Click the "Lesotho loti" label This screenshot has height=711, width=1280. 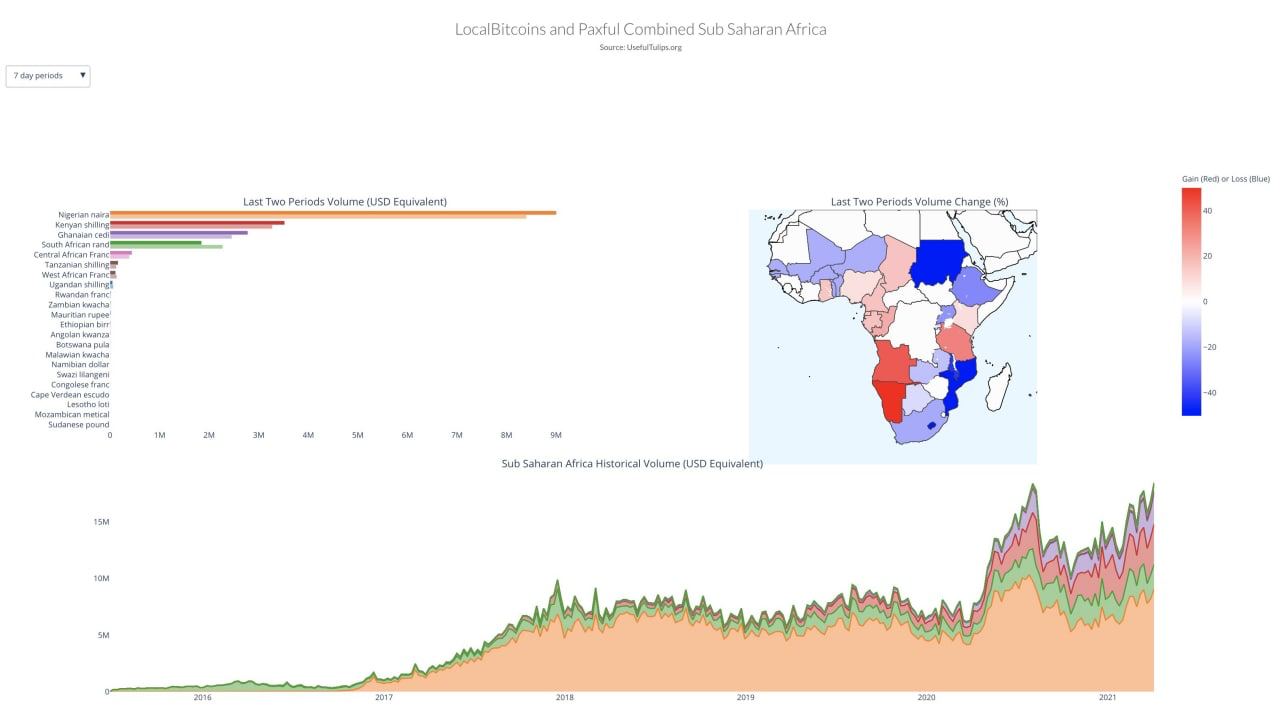coord(88,405)
